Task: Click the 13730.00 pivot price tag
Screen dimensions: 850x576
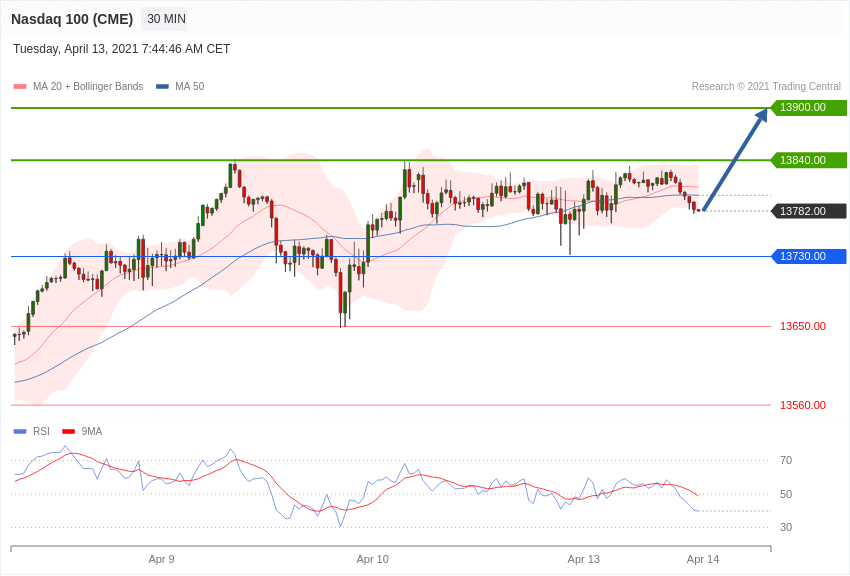Action: pos(809,256)
